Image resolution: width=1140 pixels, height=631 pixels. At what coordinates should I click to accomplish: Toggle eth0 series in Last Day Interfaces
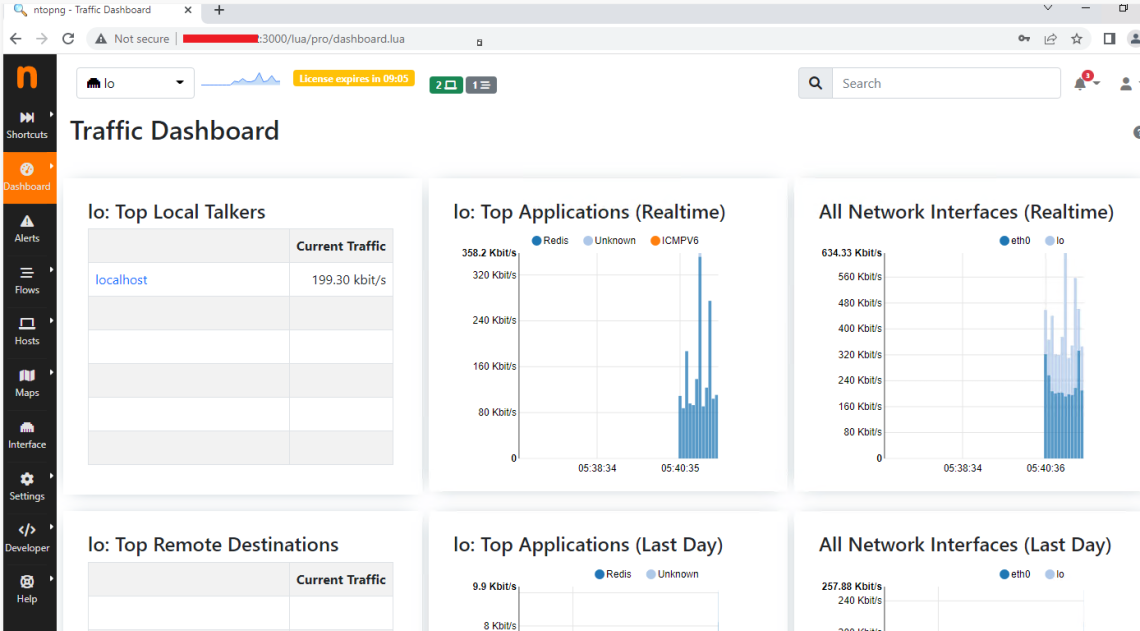click(x=1015, y=574)
